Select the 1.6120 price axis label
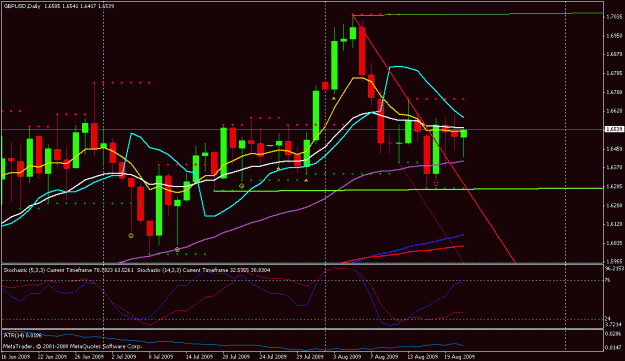 point(613,224)
